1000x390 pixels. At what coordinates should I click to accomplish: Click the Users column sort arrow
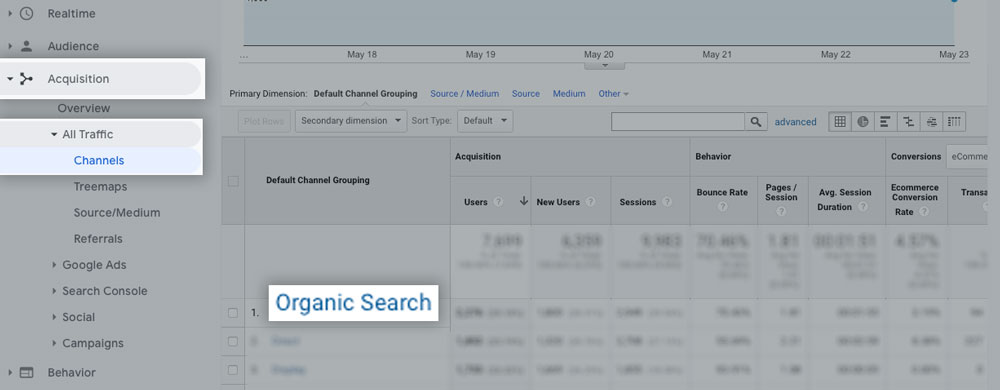coord(524,201)
